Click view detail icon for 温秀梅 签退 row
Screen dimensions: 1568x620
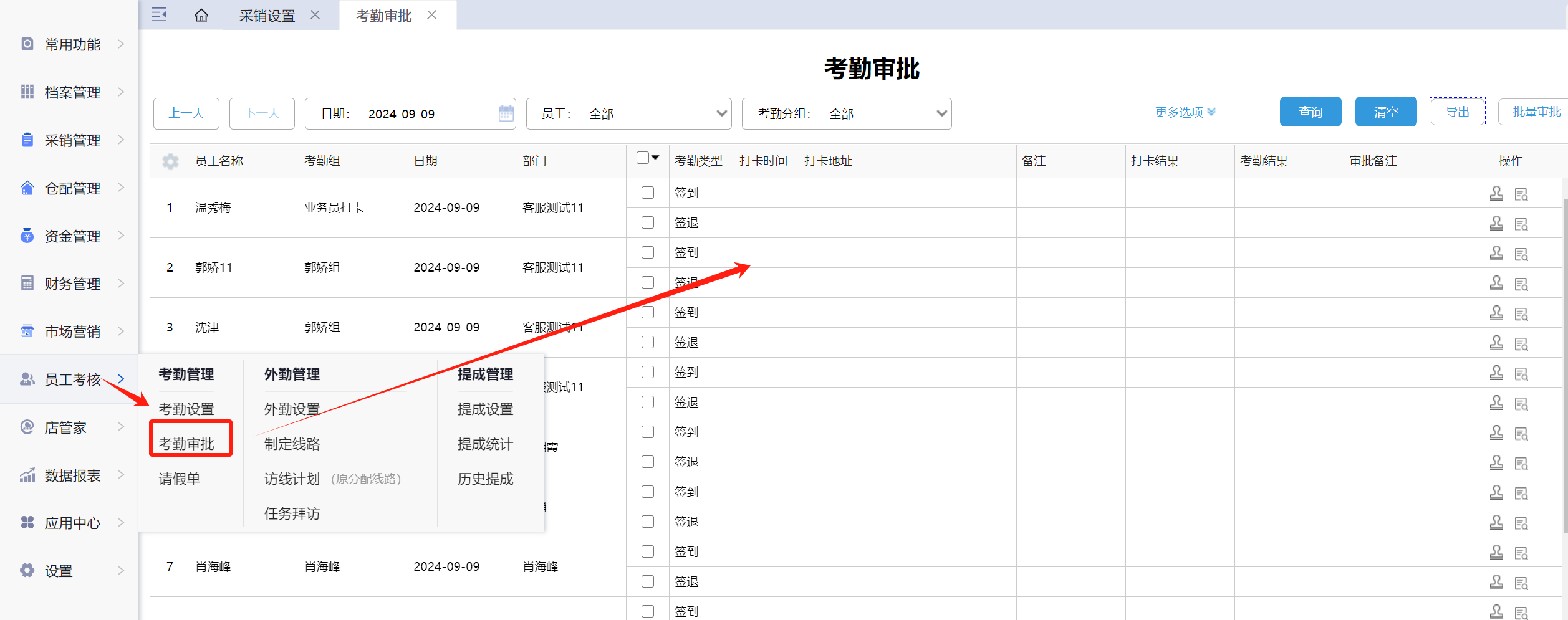tap(1521, 224)
